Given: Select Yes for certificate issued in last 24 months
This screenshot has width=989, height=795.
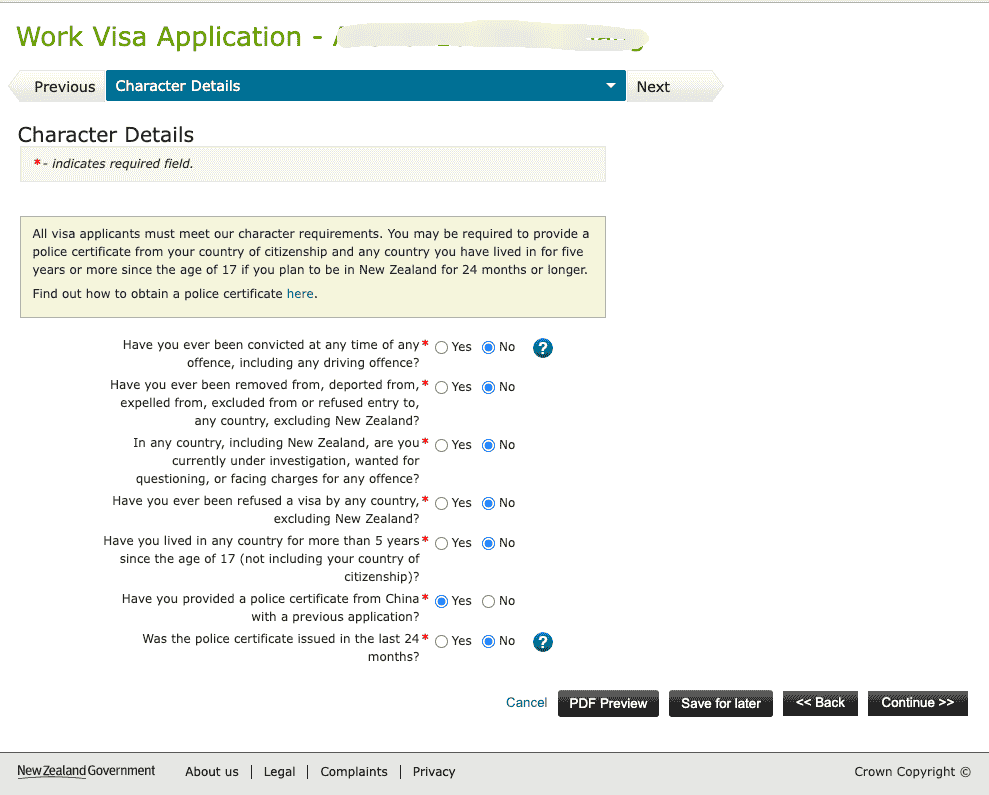Looking at the screenshot, I should tap(442, 642).
